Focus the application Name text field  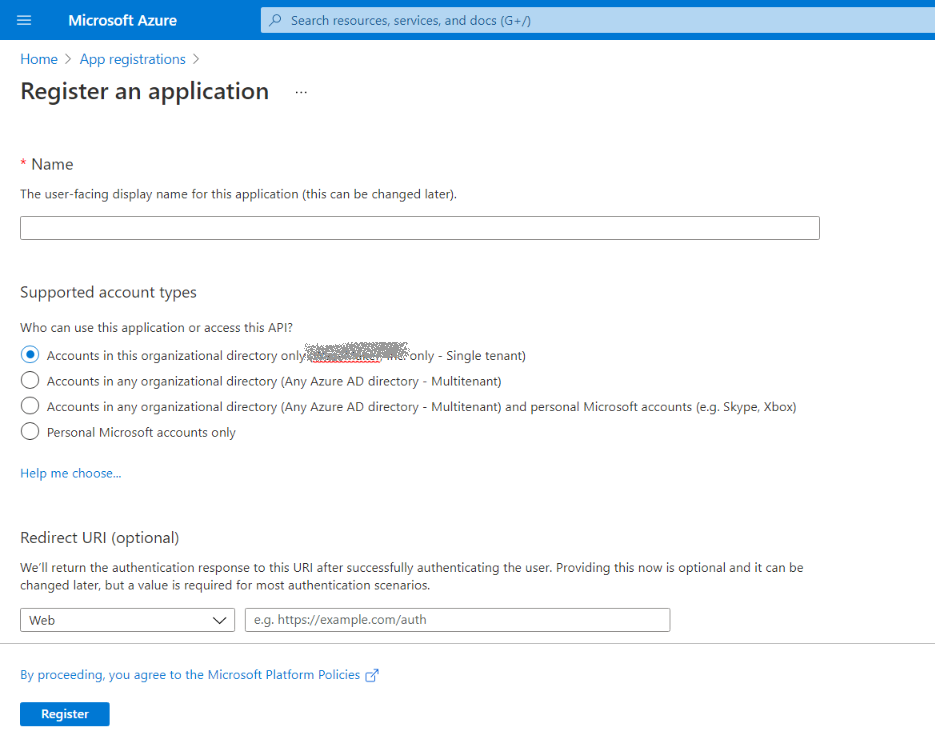tap(419, 228)
